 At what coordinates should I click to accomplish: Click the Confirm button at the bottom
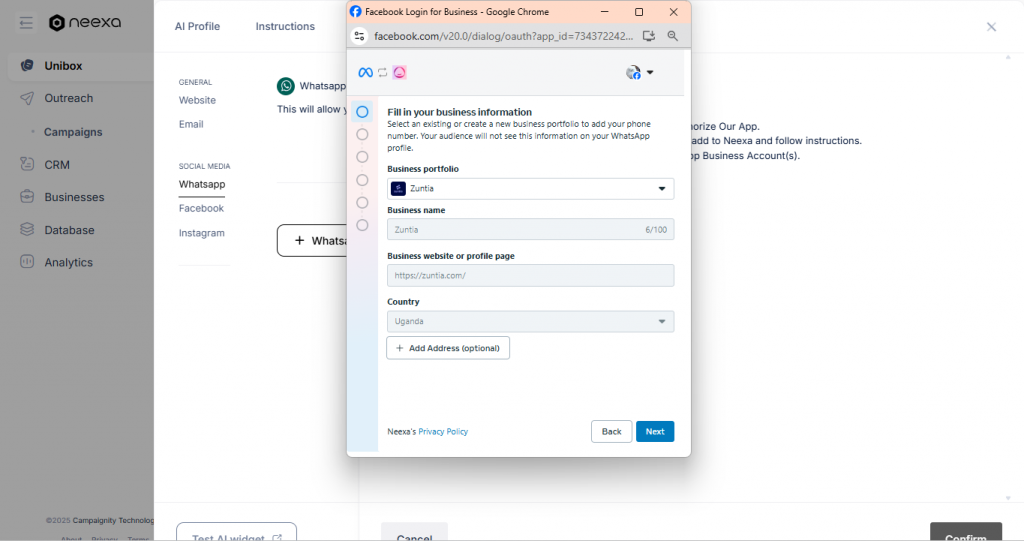pos(966,533)
